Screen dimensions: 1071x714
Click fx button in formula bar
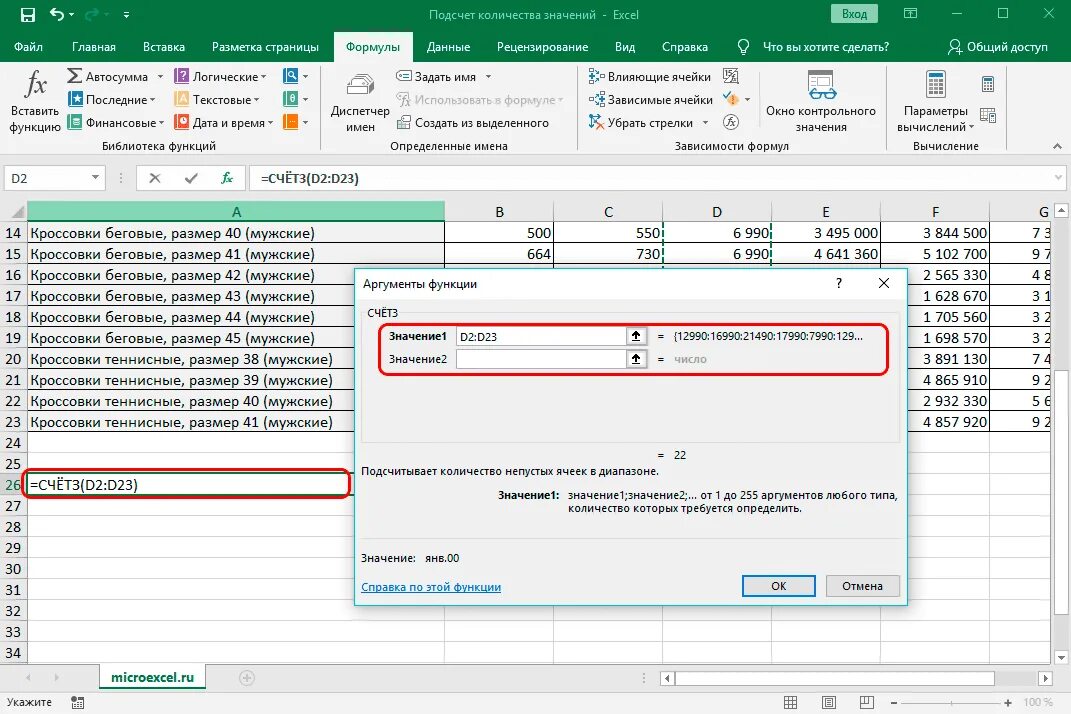(x=227, y=178)
